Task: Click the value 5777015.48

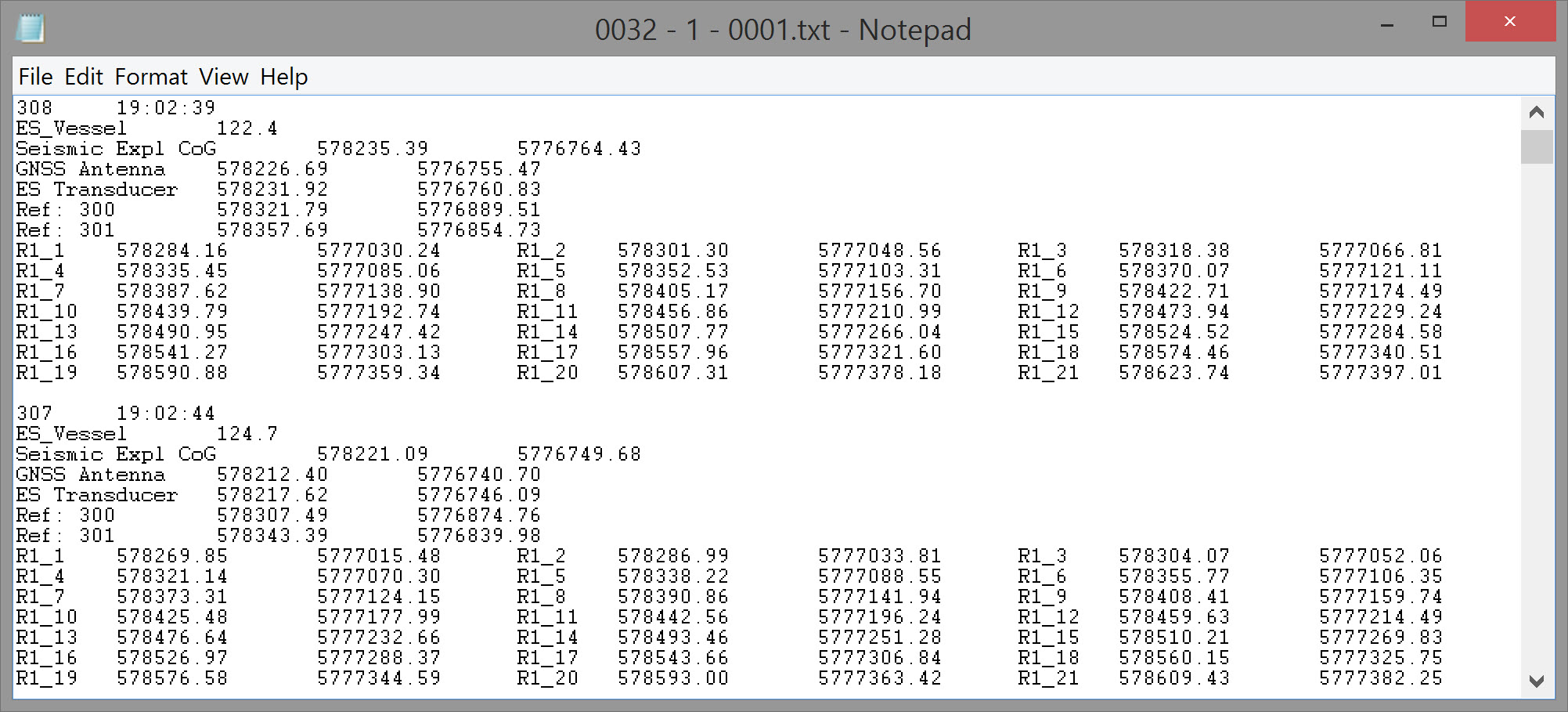Action: tap(379, 555)
